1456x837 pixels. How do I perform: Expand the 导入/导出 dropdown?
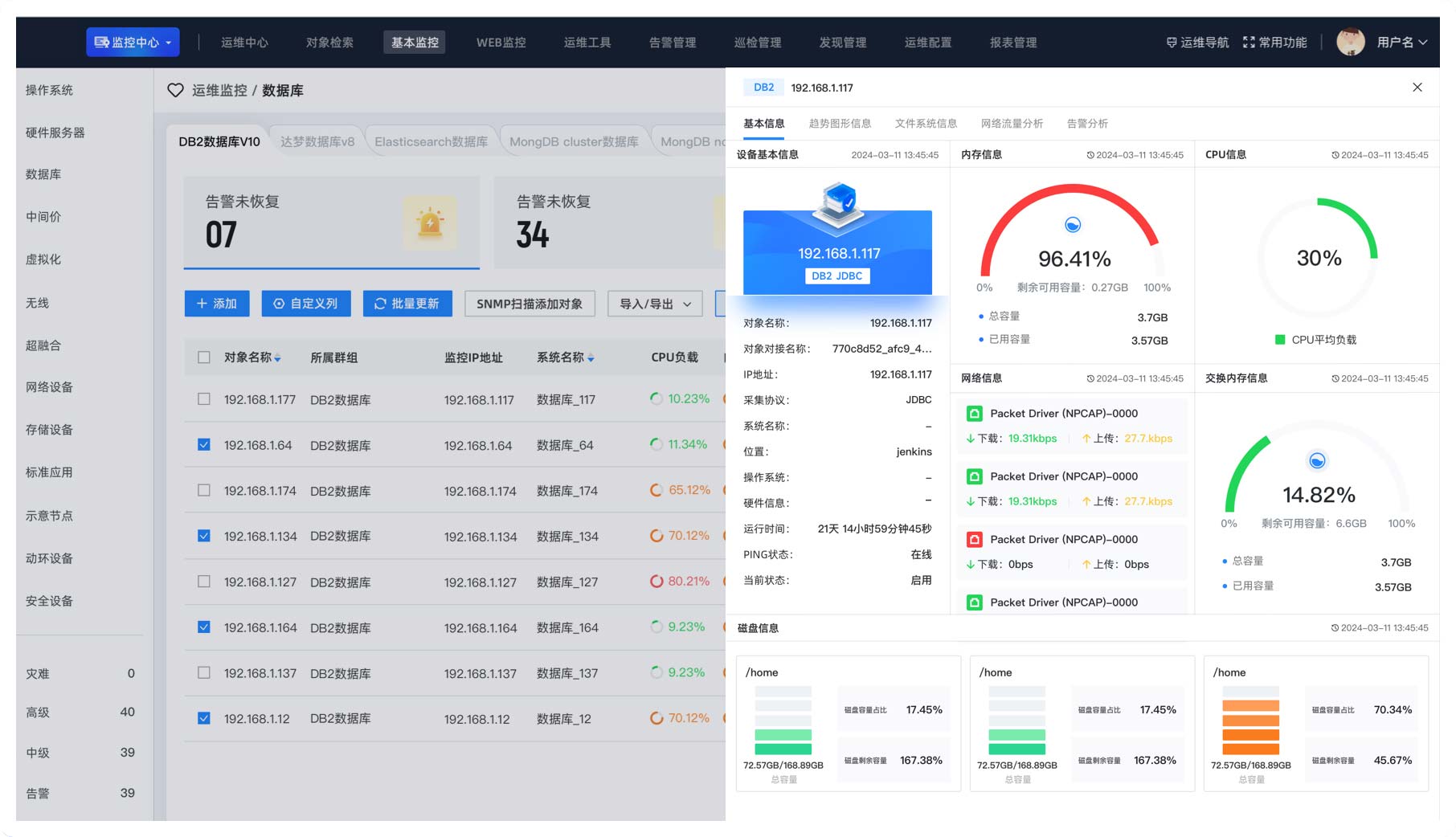click(x=655, y=304)
